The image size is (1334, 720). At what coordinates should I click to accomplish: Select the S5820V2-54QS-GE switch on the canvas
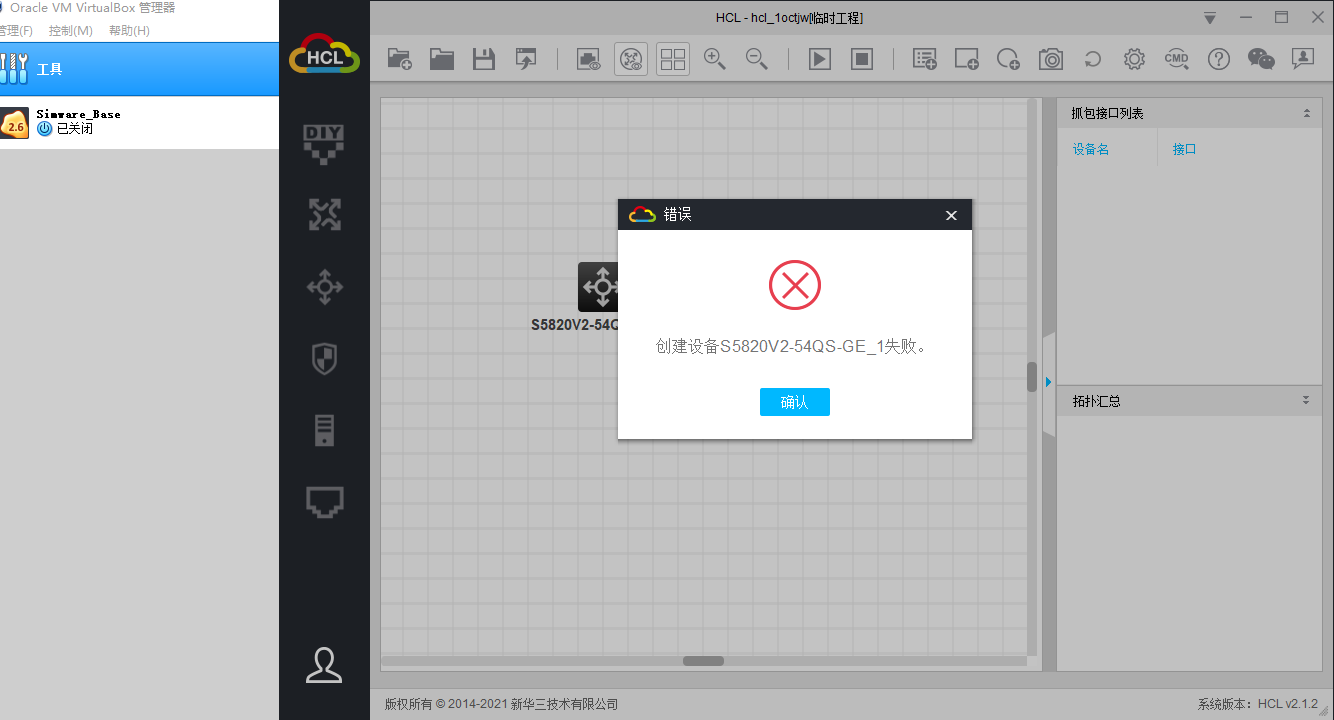(x=598, y=287)
